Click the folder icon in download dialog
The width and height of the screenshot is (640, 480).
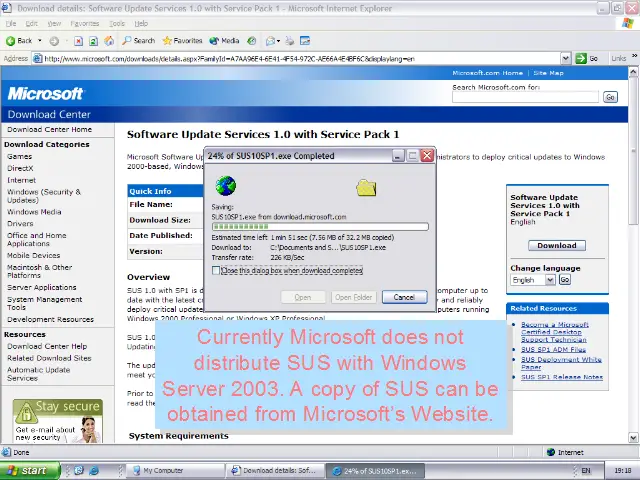click(366, 187)
